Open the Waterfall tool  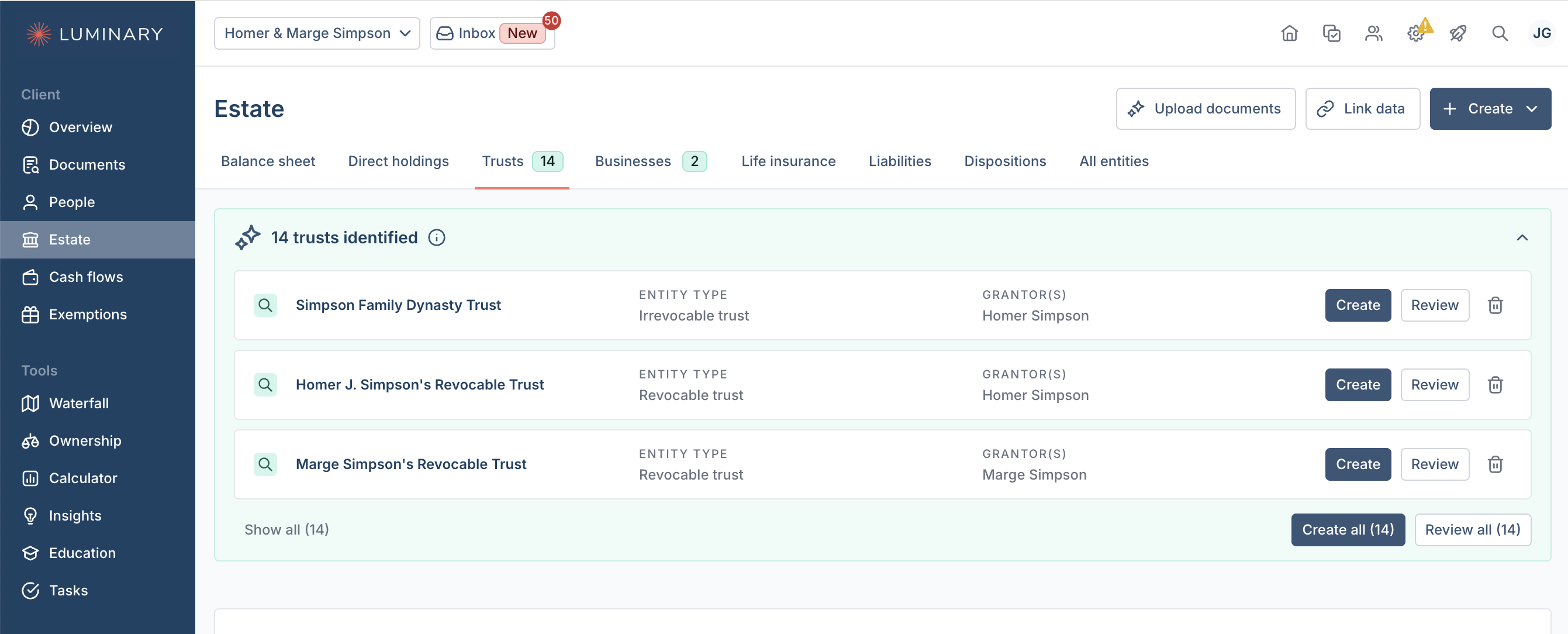click(x=98, y=403)
